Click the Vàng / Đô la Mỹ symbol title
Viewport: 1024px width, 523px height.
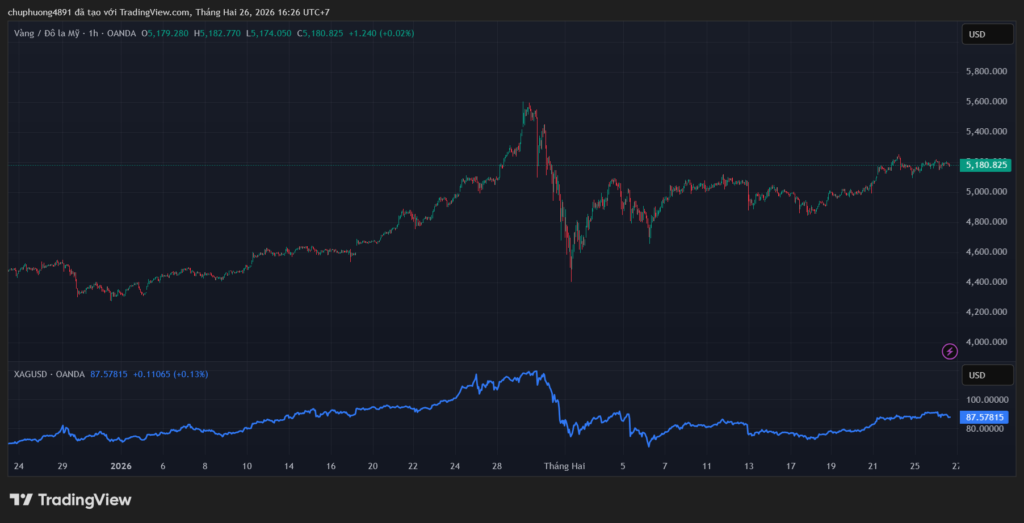point(47,33)
